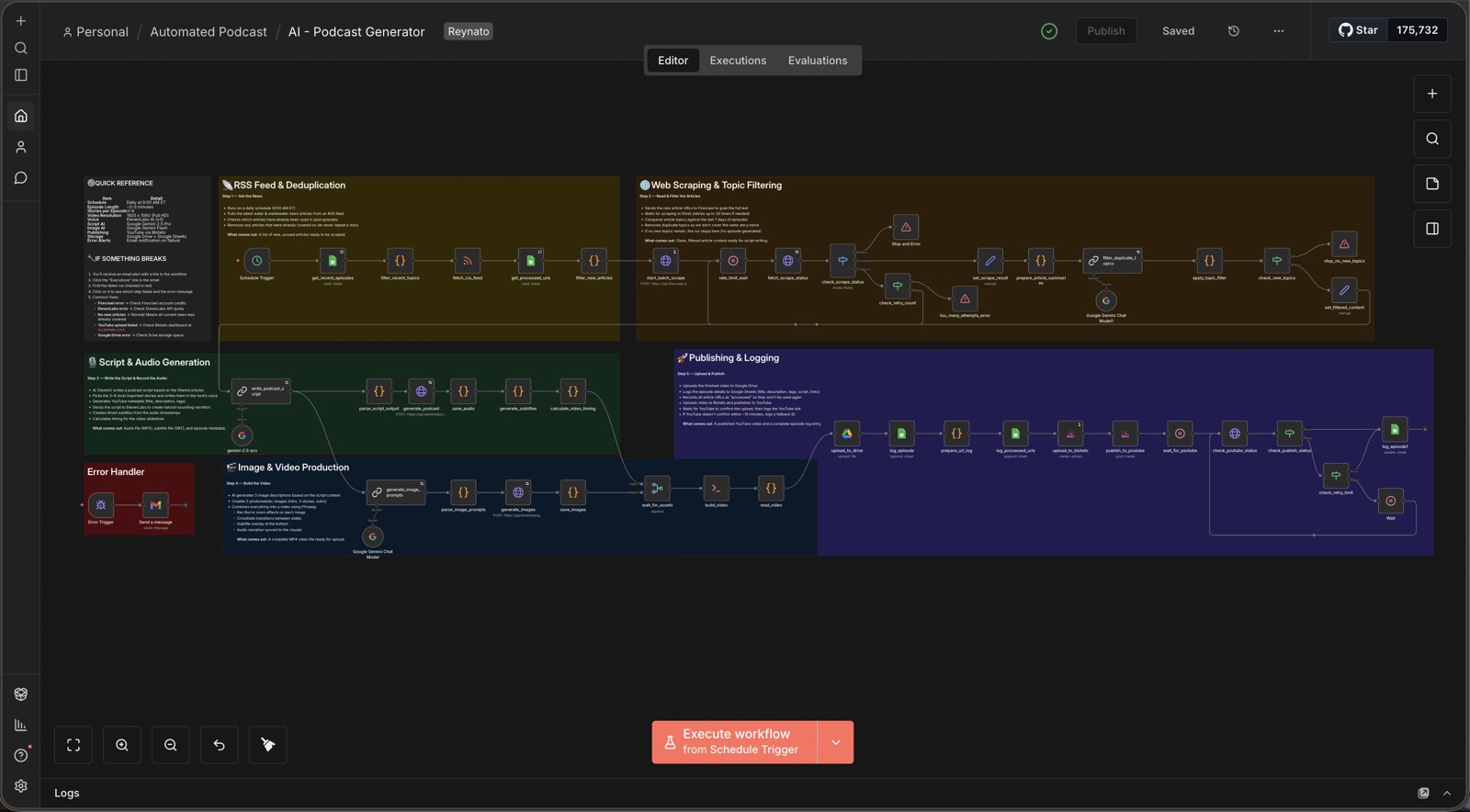Viewport: 1470px width, 812px height.
Task: Open templates cube icon in sidebar
Action: pyautogui.click(x=21, y=694)
